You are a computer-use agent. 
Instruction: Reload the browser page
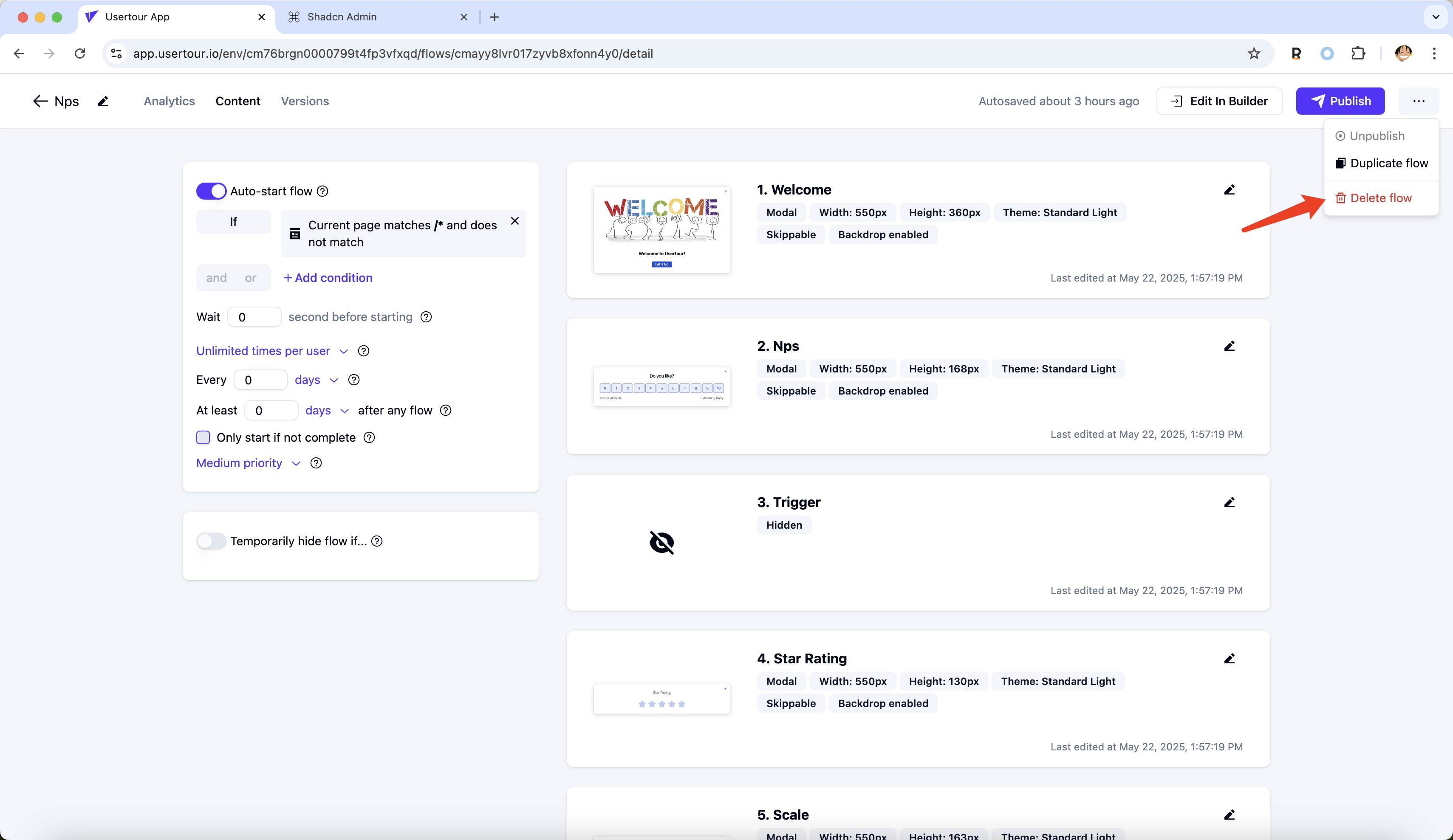tap(80, 54)
